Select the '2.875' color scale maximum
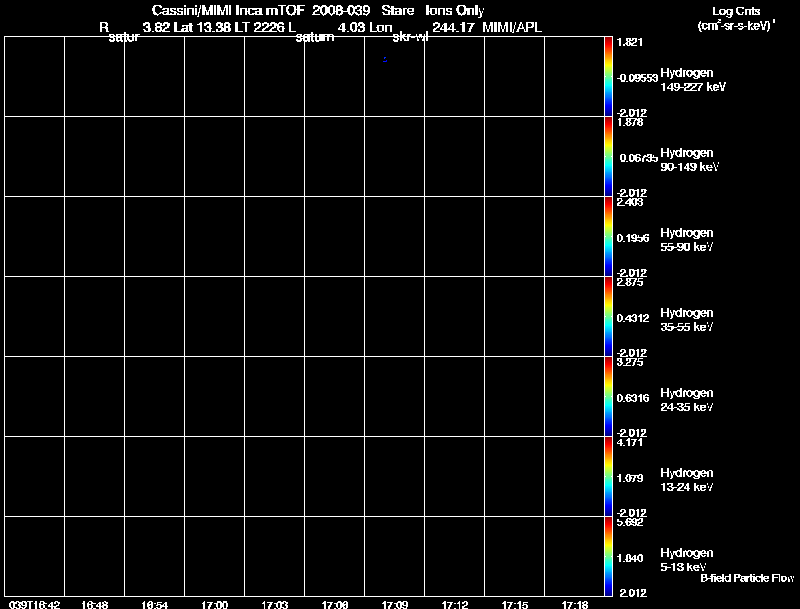This screenshot has height=609, width=800. [x=630, y=283]
